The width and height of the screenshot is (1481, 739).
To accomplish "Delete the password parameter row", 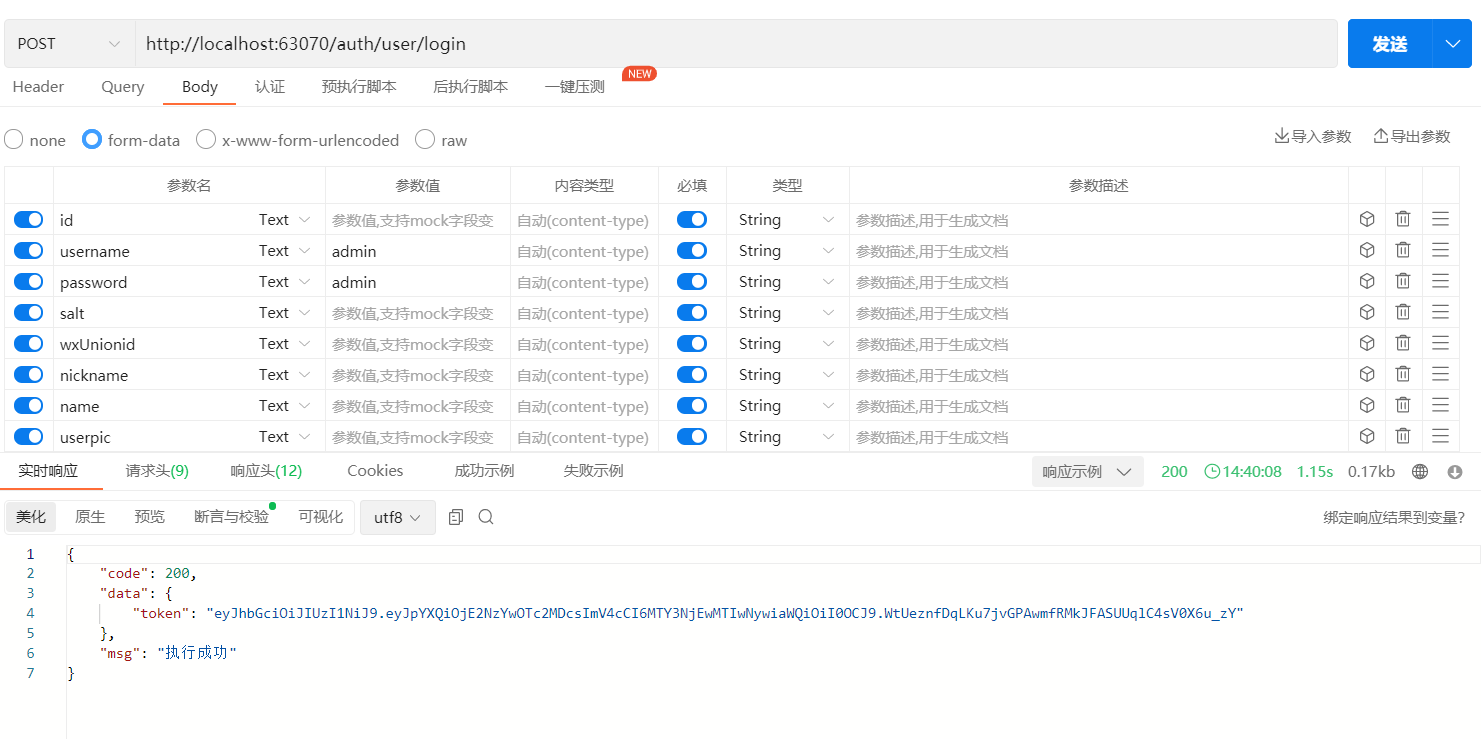I will coord(1403,282).
